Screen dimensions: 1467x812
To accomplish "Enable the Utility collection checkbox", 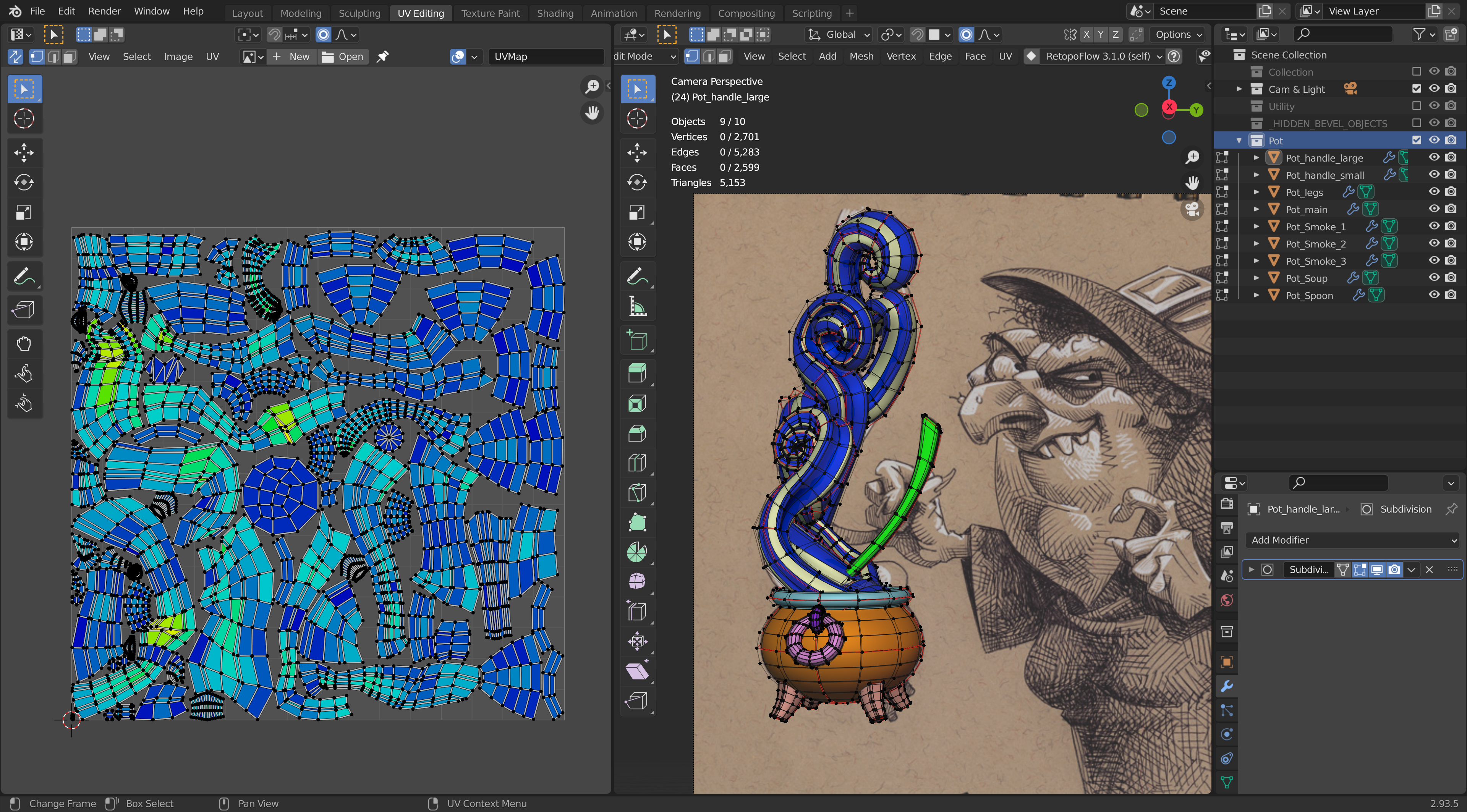I will click(1416, 106).
